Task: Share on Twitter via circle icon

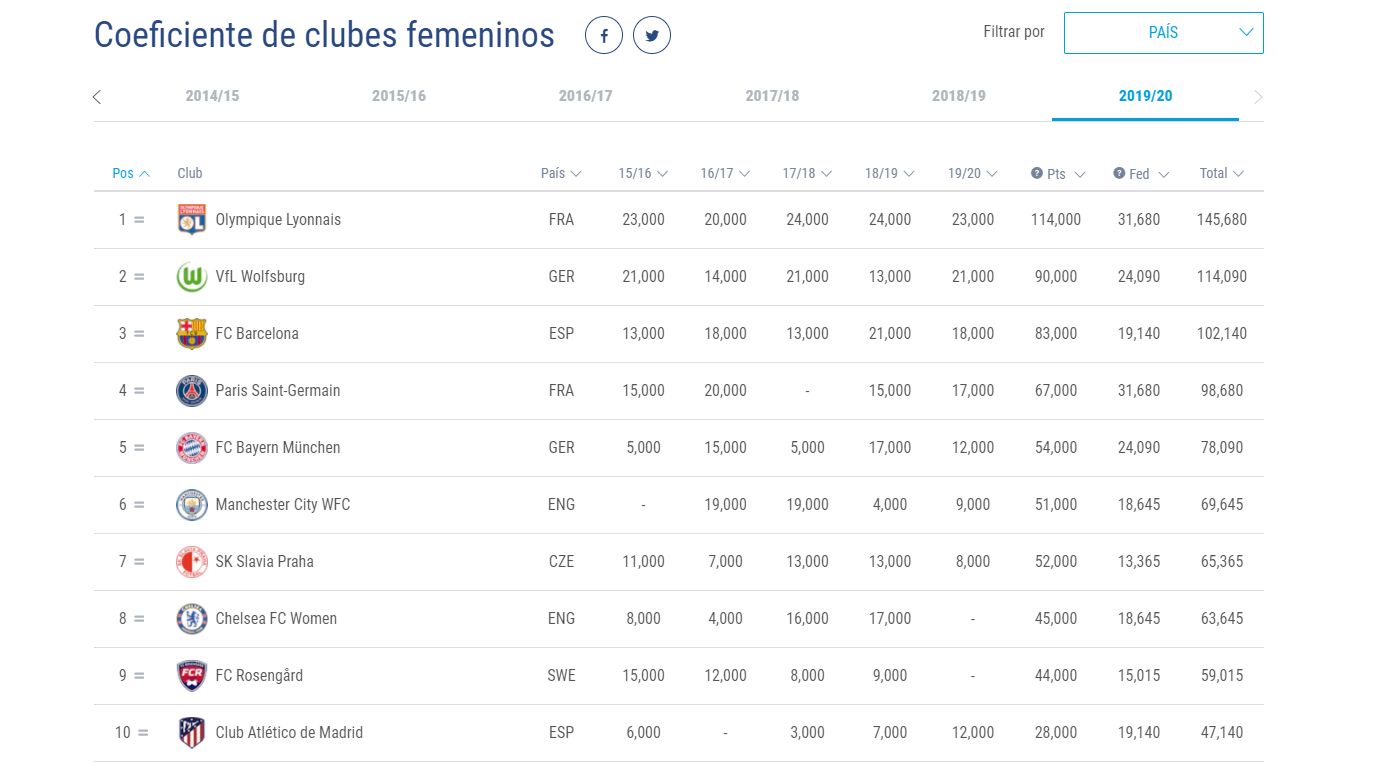Action: [652, 35]
